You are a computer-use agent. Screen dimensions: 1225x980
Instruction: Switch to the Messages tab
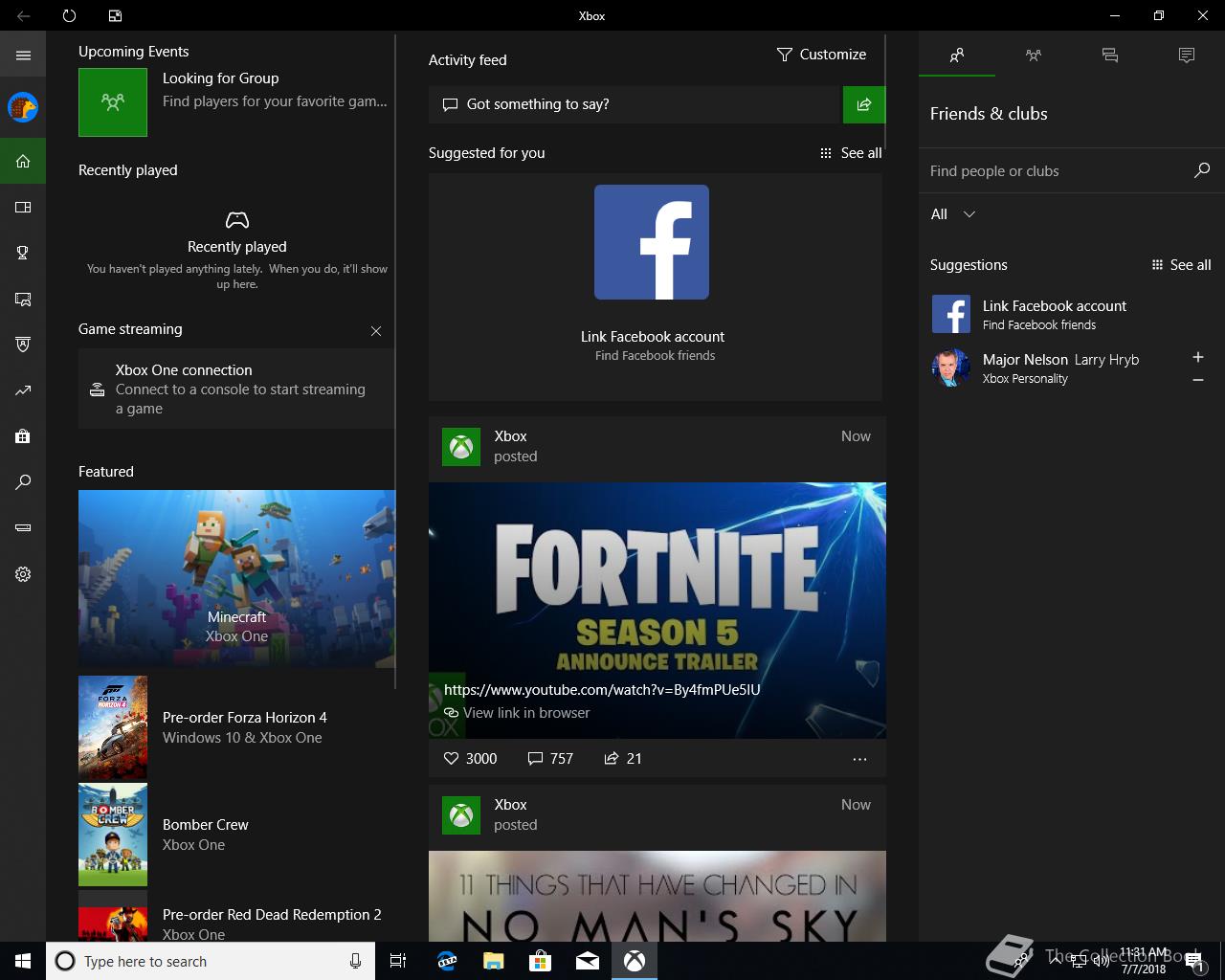1110,56
